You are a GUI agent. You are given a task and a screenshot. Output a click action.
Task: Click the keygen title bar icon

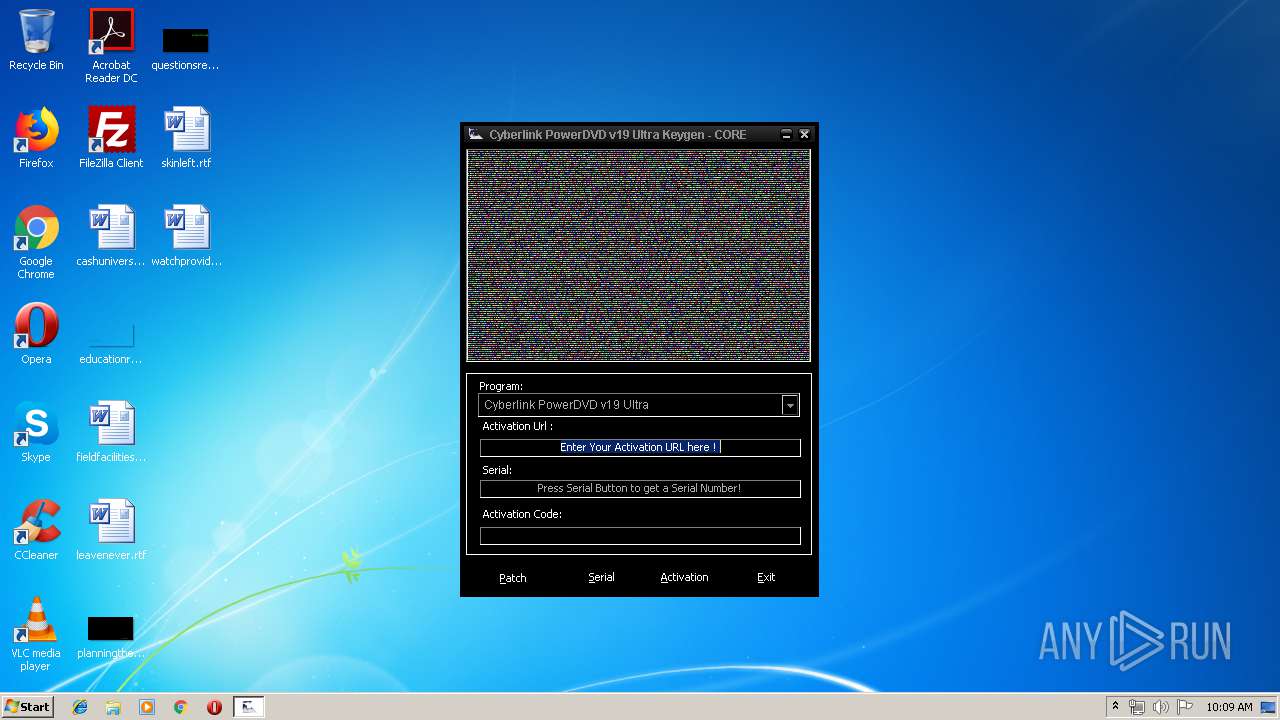(476, 134)
